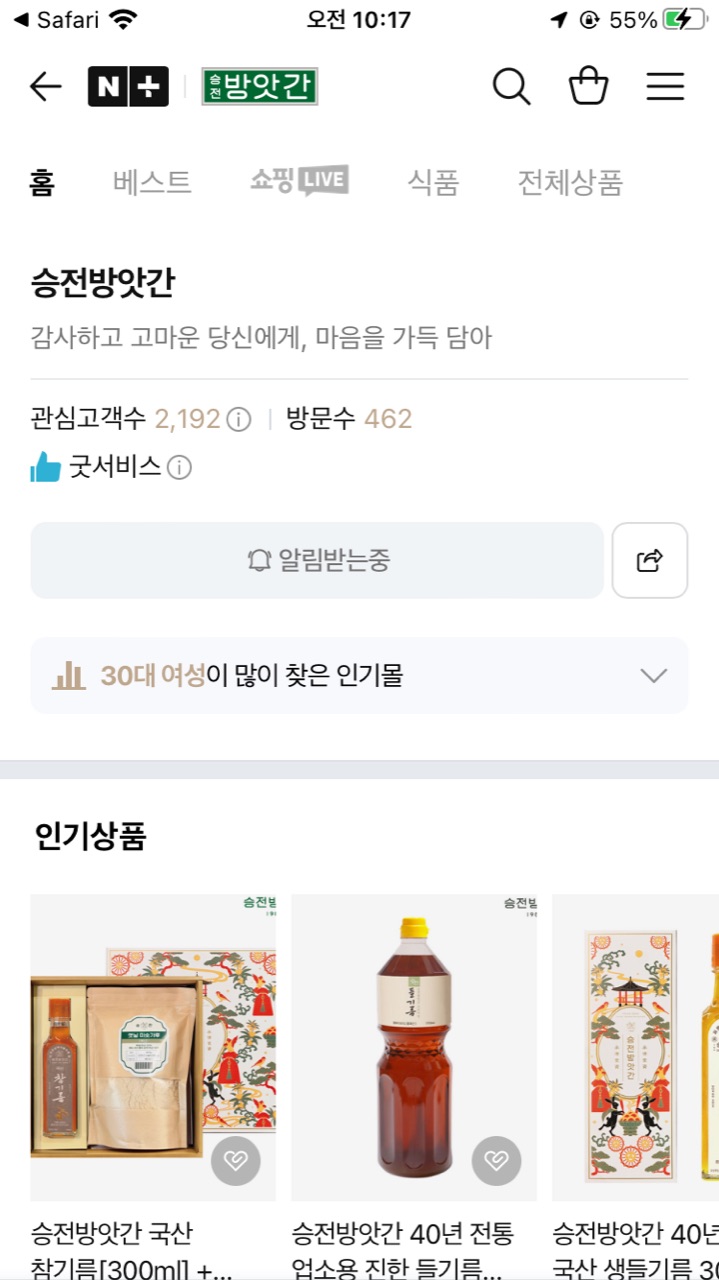Switch to the 쇼핑 LIVE tab
Viewport: 719px width, 1280px height.
(299, 181)
